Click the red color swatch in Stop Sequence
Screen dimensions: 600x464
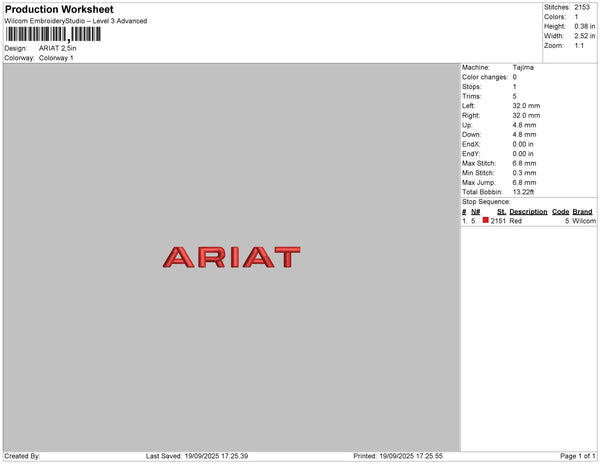tap(485, 220)
